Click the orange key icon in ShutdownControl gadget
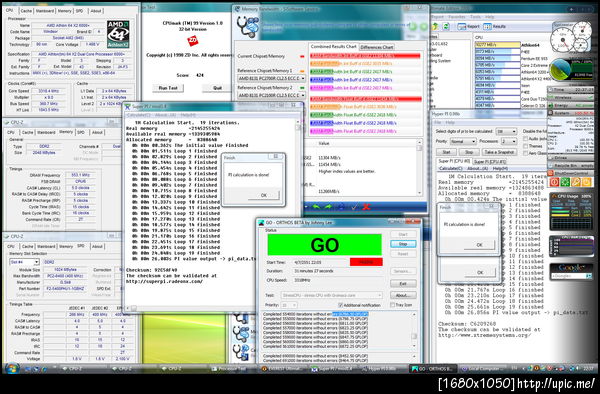This screenshot has height=394, width=600. [576, 182]
